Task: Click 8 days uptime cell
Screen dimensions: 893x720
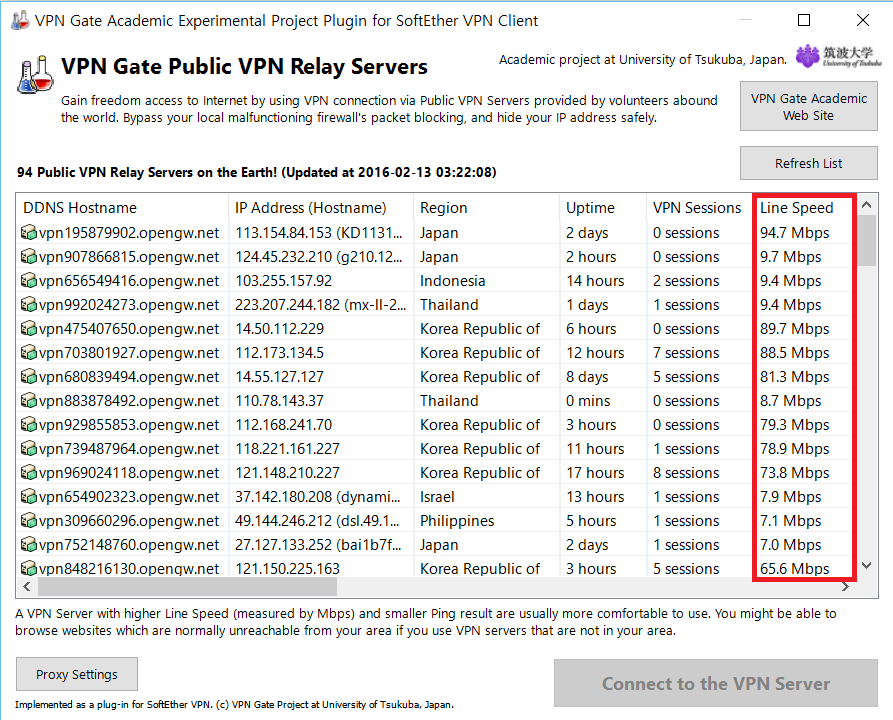Action: point(587,376)
